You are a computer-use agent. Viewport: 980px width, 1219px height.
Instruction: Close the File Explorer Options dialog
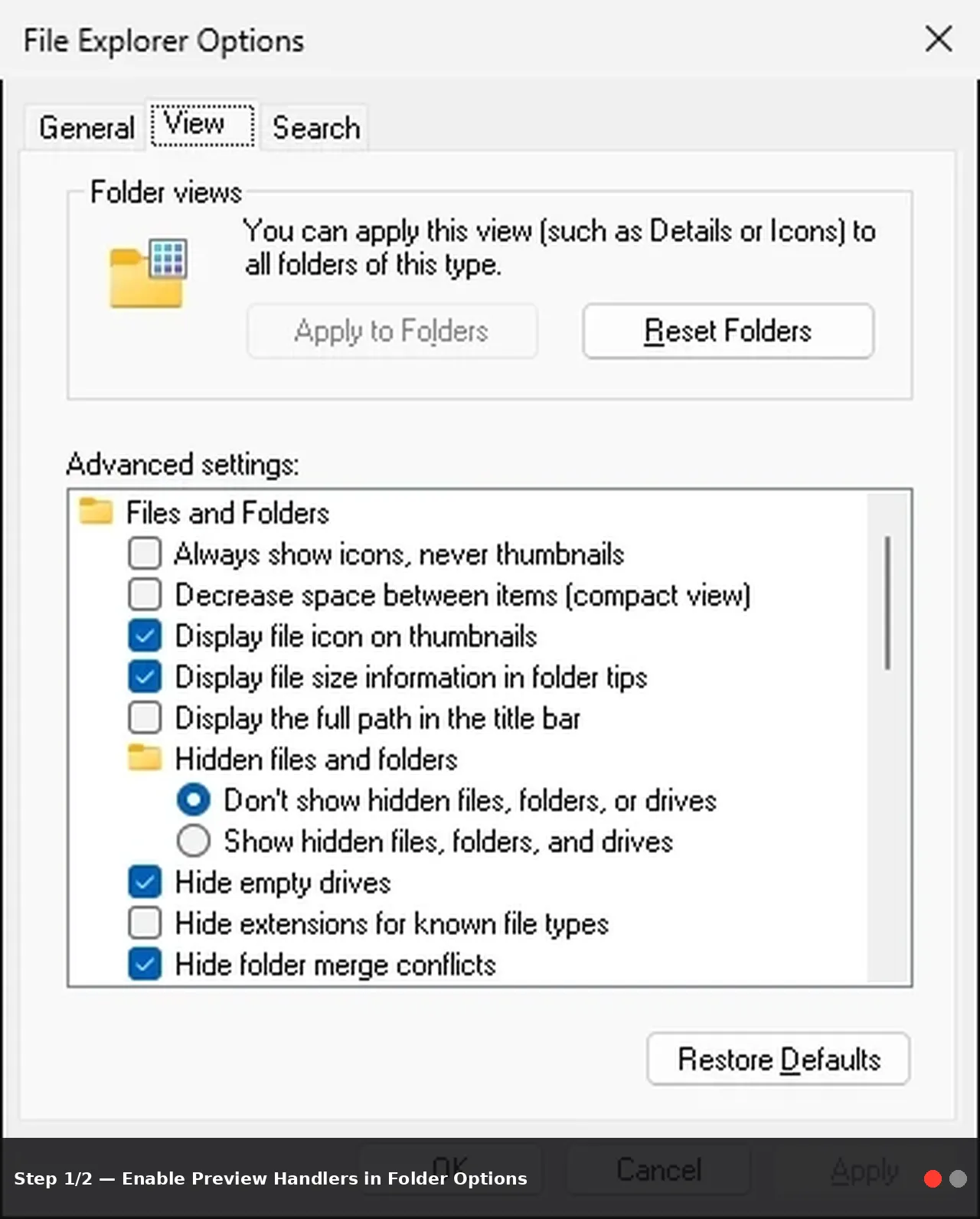[939, 38]
